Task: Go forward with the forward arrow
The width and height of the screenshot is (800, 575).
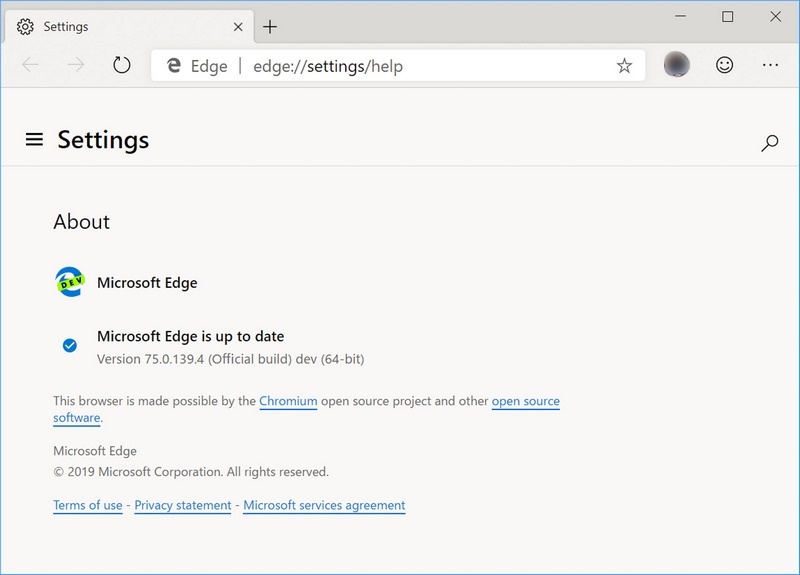Action: 76,65
